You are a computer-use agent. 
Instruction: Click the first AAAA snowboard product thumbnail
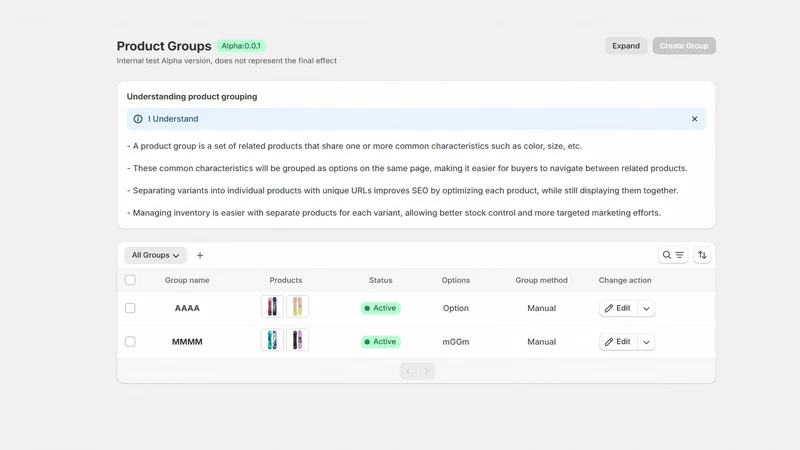272,307
